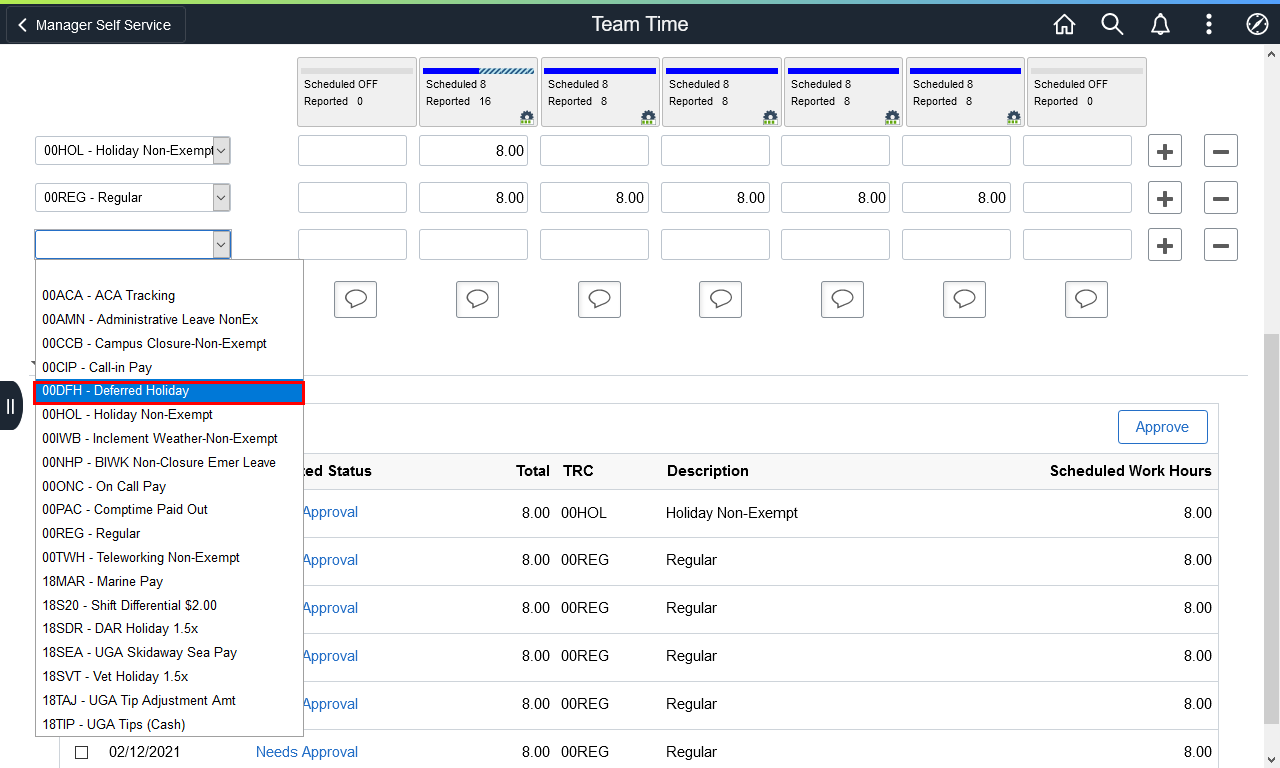Click 00REG hours field under Reported 16 day
The height and width of the screenshot is (768, 1280).
473,198
